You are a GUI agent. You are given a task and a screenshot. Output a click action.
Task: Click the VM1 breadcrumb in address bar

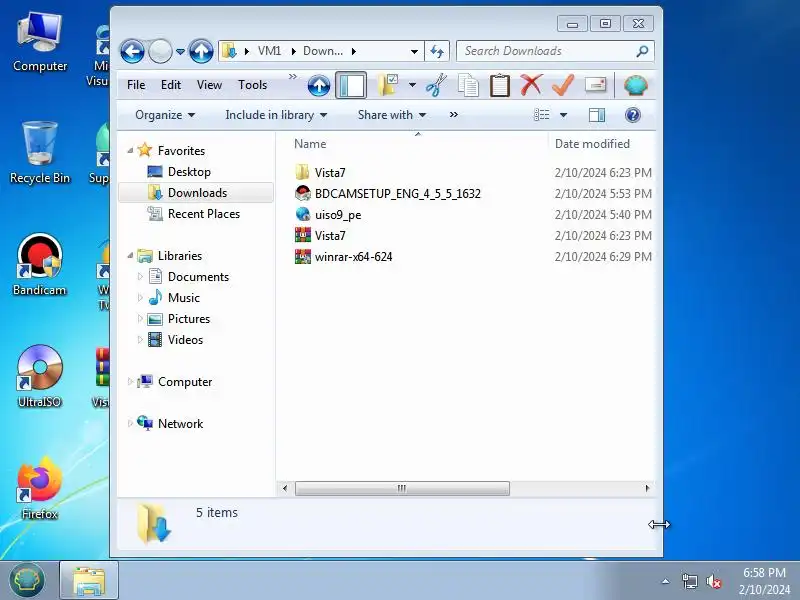pyautogui.click(x=269, y=51)
